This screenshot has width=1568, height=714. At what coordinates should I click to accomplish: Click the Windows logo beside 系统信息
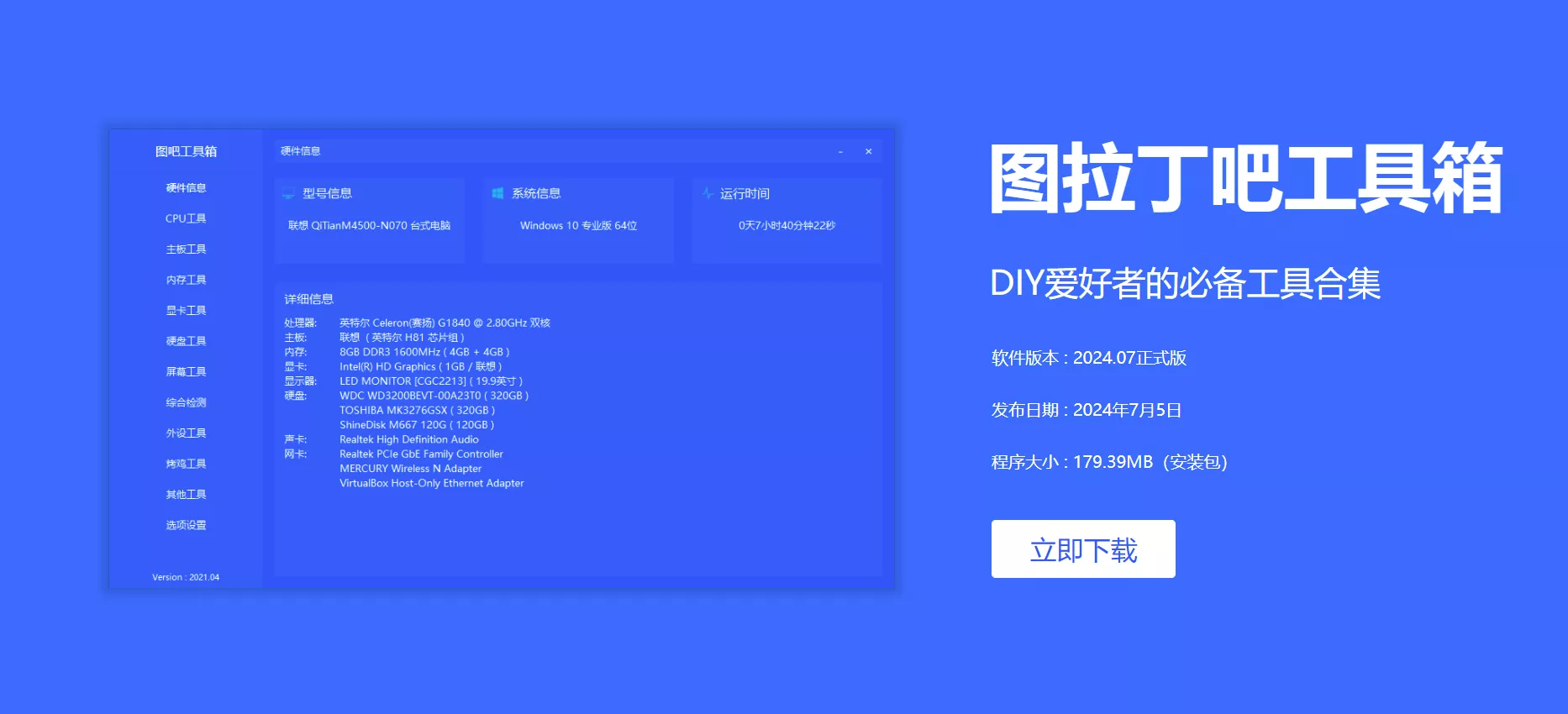coord(497,193)
